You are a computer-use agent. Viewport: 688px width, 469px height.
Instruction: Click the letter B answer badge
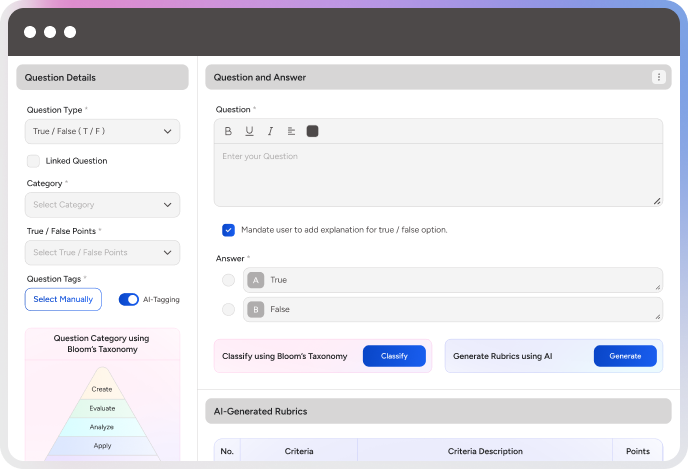[x=255, y=309]
